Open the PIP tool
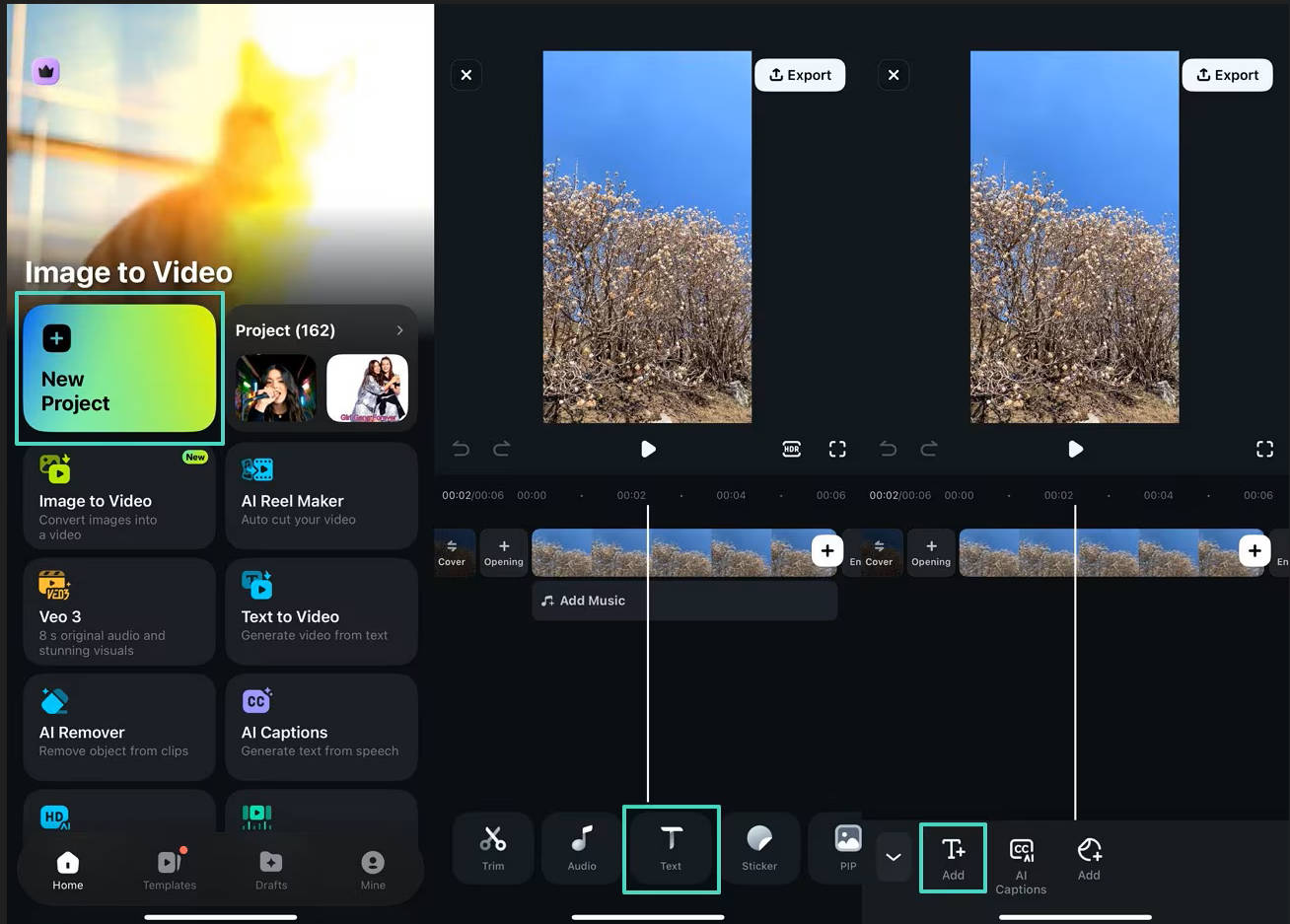Viewport: 1290px width, 924px height. [x=847, y=848]
